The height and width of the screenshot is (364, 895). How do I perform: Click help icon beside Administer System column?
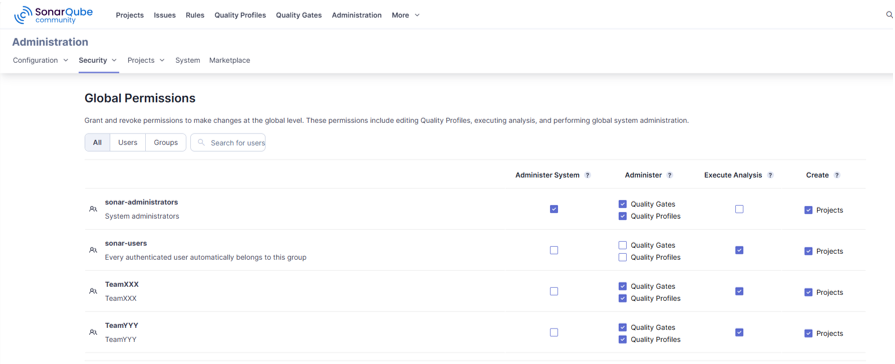click(587, 176)
